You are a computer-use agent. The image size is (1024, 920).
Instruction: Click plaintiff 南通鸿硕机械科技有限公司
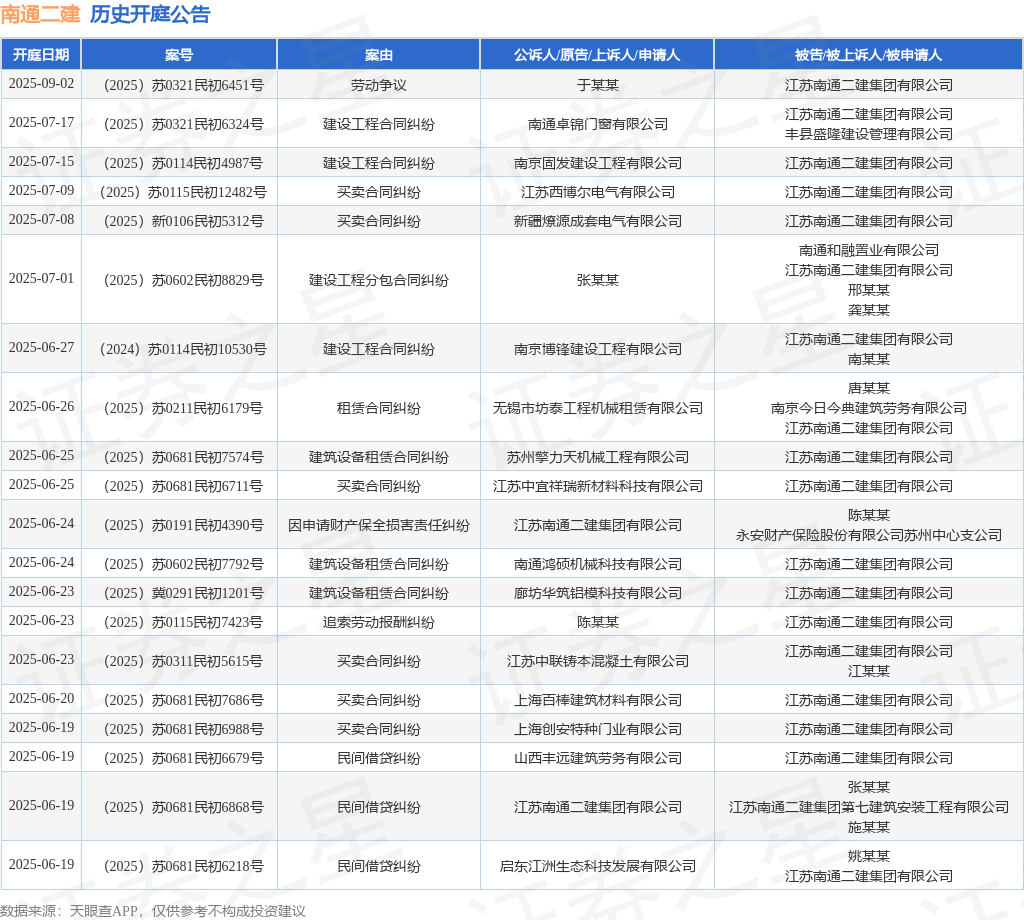point(598,564)
